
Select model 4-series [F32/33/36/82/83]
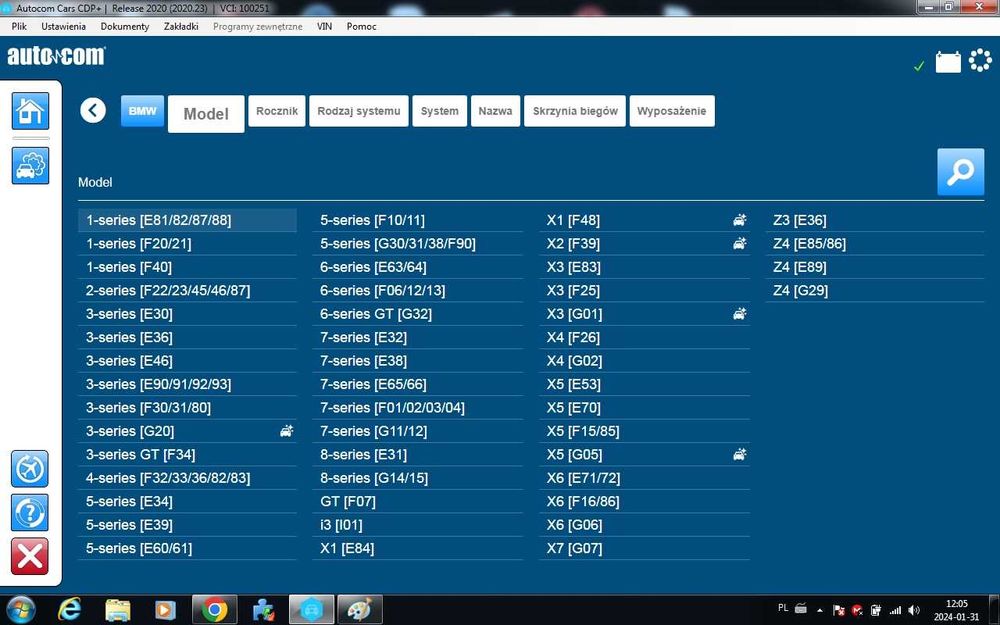(188, 478)
